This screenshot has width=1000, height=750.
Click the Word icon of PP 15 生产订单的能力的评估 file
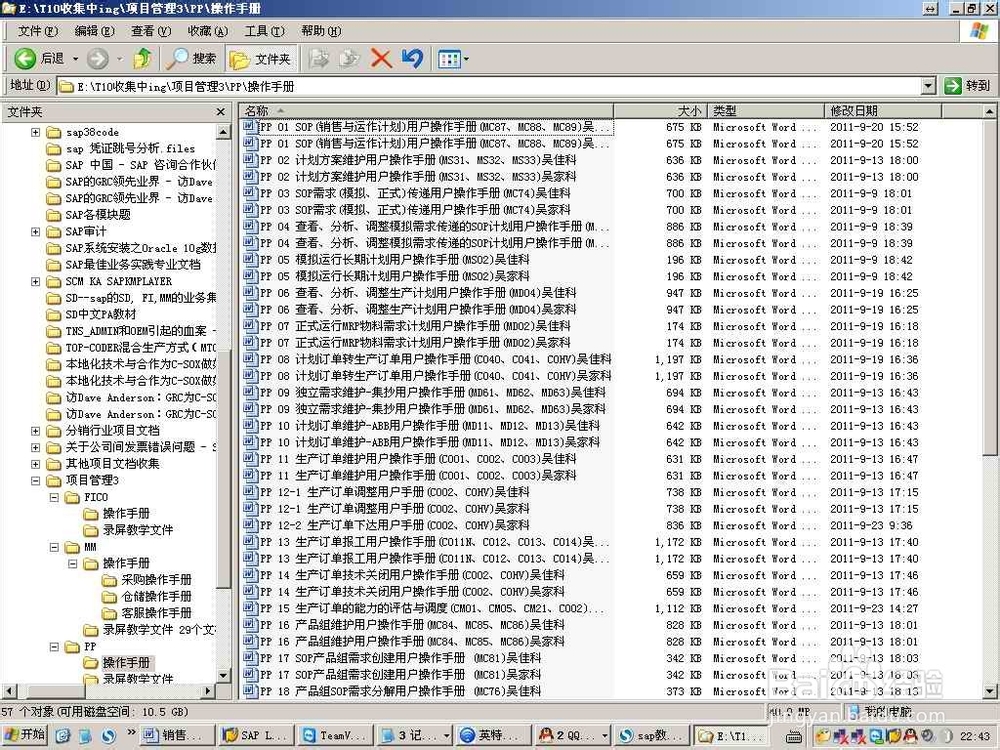pyautogui.click(x=250, y=608)
